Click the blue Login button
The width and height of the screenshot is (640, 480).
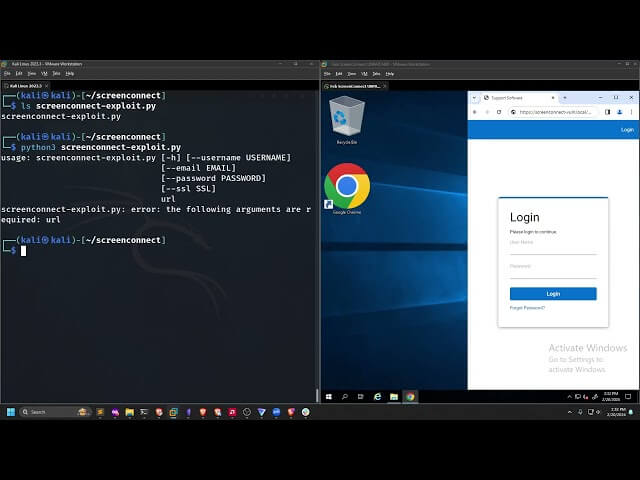click(x=553, y=294)
